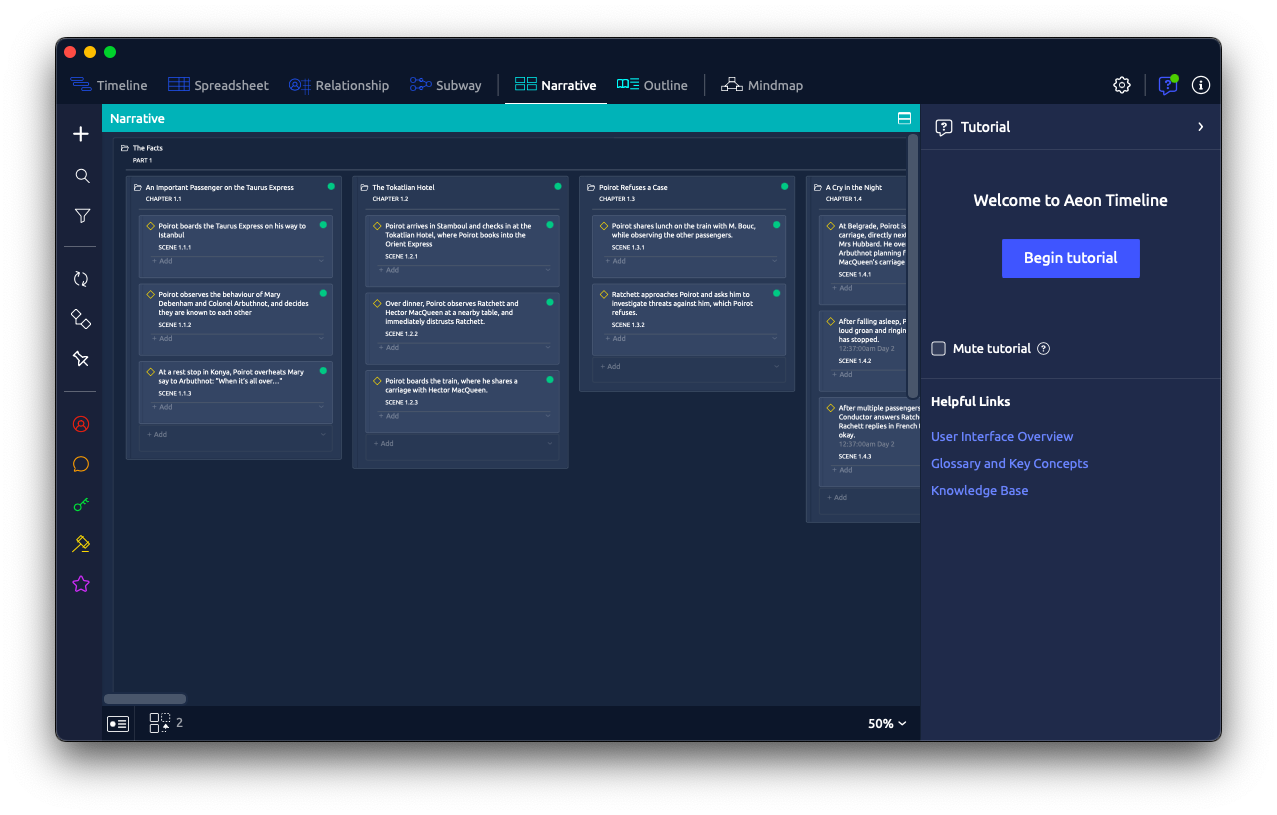
Task: Toggle green status dot on The Tokatlian Hotel
Action: [x=558, y=186]
